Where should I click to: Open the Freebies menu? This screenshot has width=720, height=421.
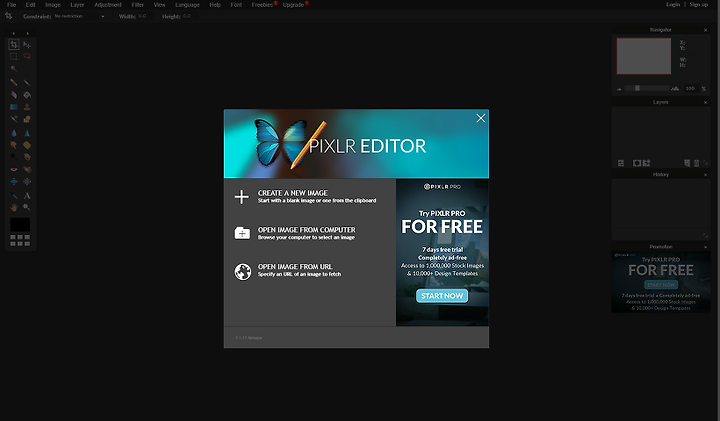click(x=263, y=5)
